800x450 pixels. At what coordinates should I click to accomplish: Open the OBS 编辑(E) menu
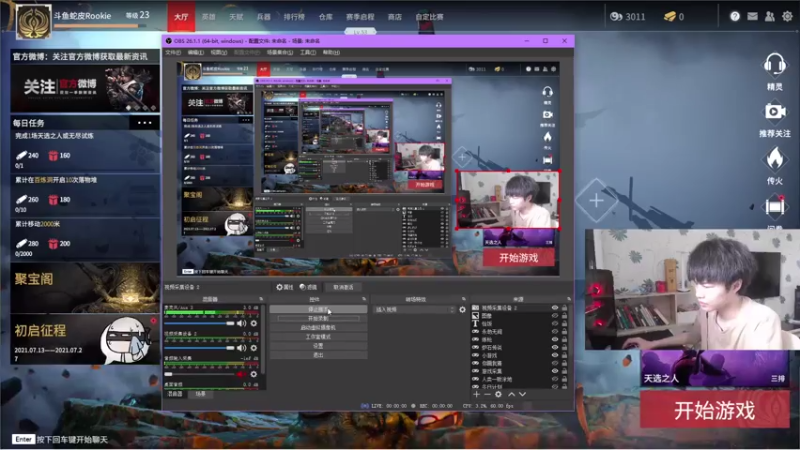(196, 53)
